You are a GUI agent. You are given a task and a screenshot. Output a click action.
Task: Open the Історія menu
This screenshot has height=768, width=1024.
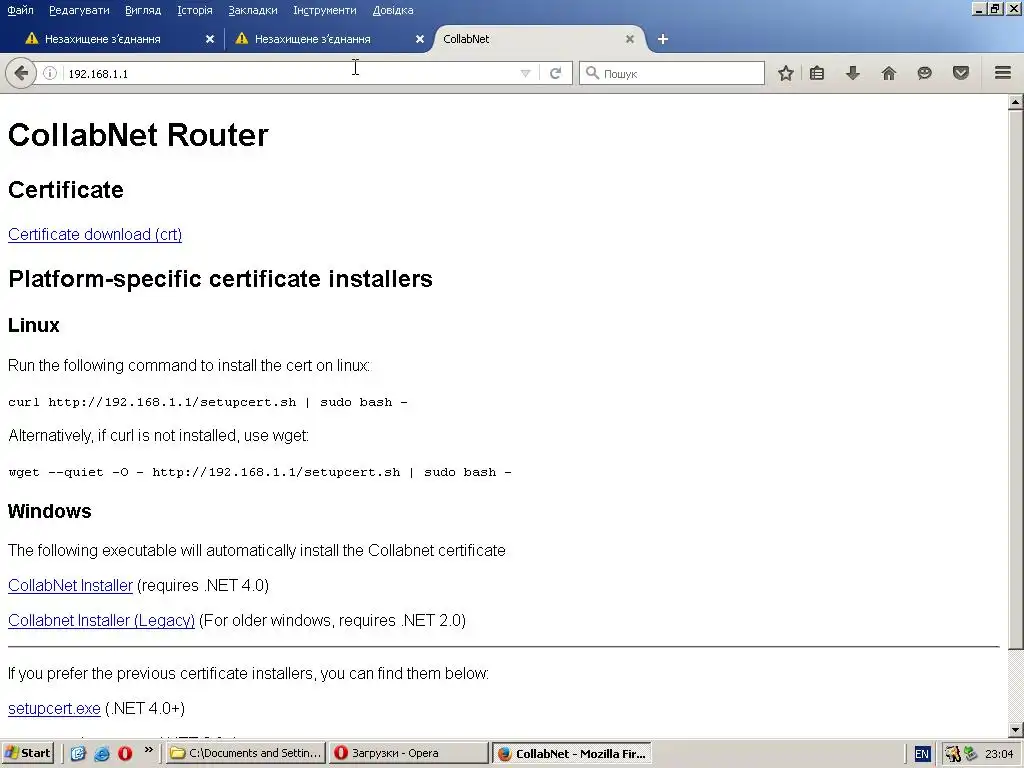tap(195, 10)
